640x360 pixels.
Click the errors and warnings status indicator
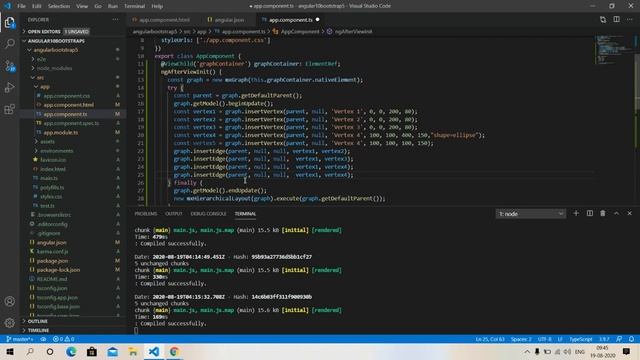click(64, 339)
